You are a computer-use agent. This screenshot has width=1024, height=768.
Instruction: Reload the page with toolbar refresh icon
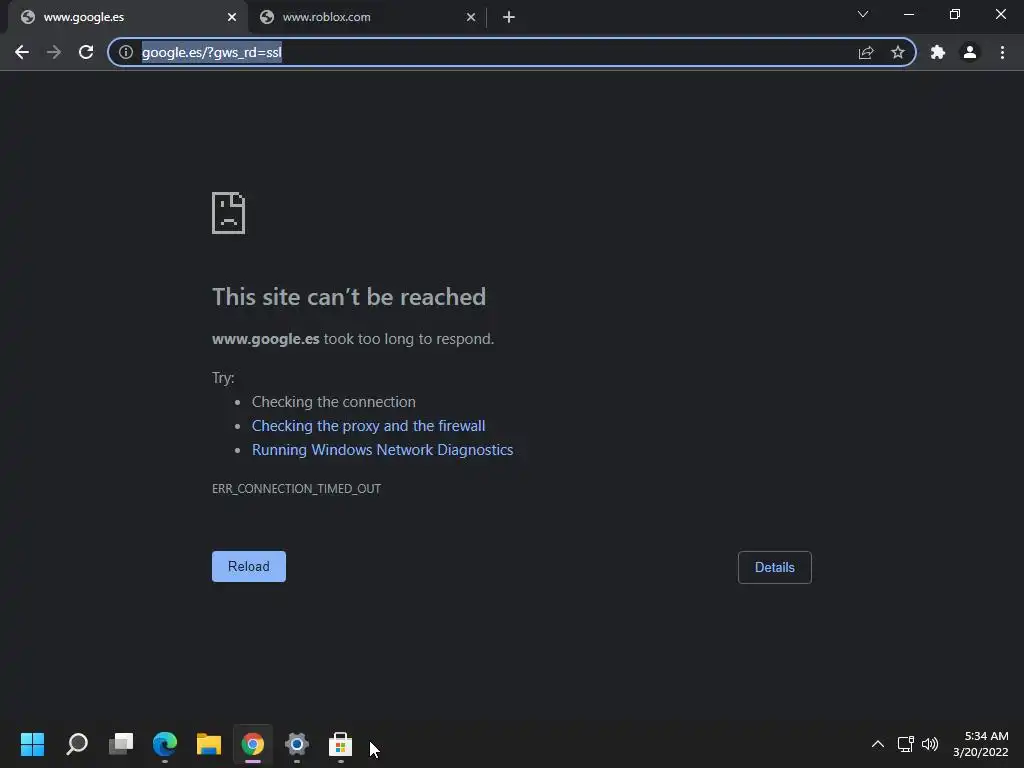[x=86, y=52]
